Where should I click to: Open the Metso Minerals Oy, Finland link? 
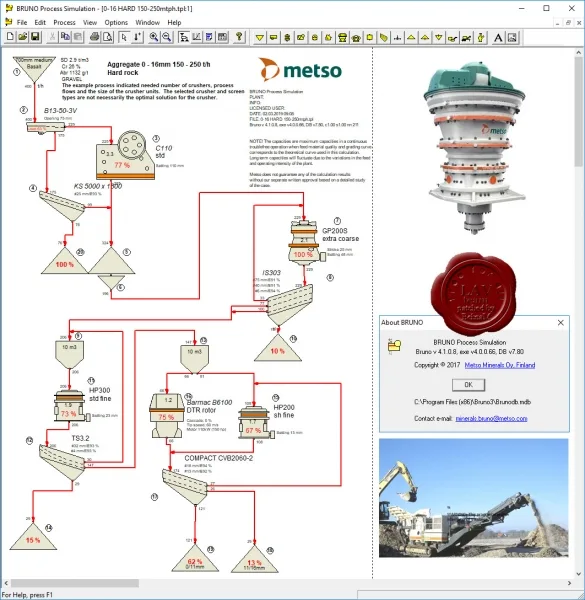click(500, 365)
